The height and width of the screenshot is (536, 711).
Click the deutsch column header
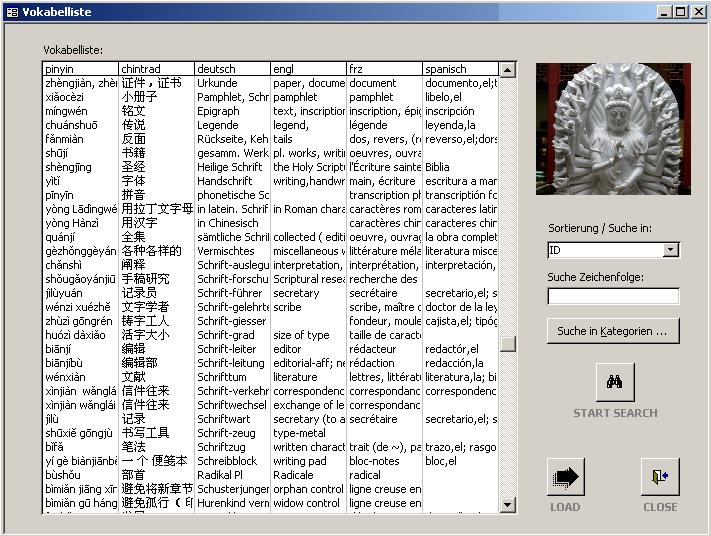click(x=232, y=69)
